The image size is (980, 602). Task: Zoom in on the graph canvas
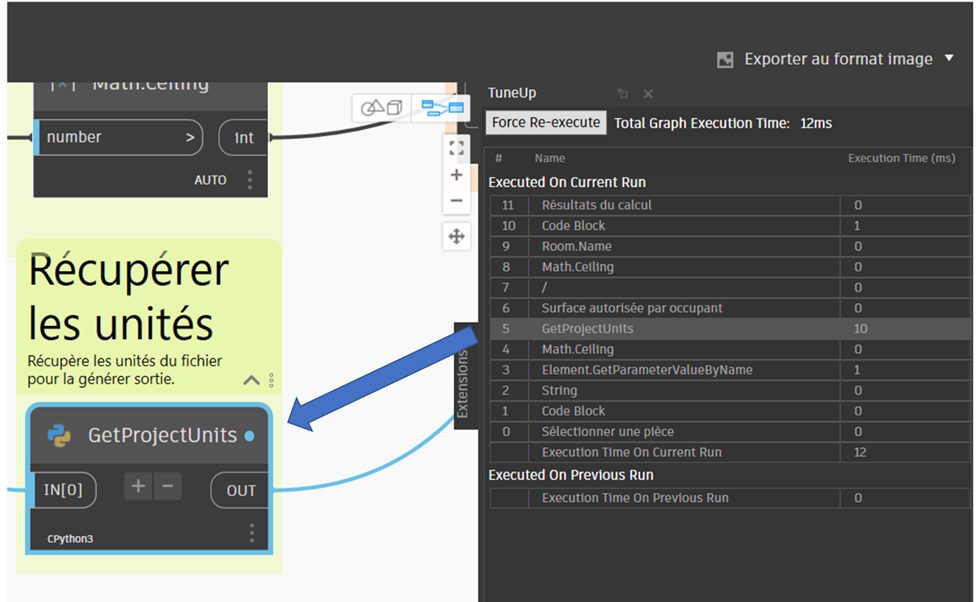[456, 174]
